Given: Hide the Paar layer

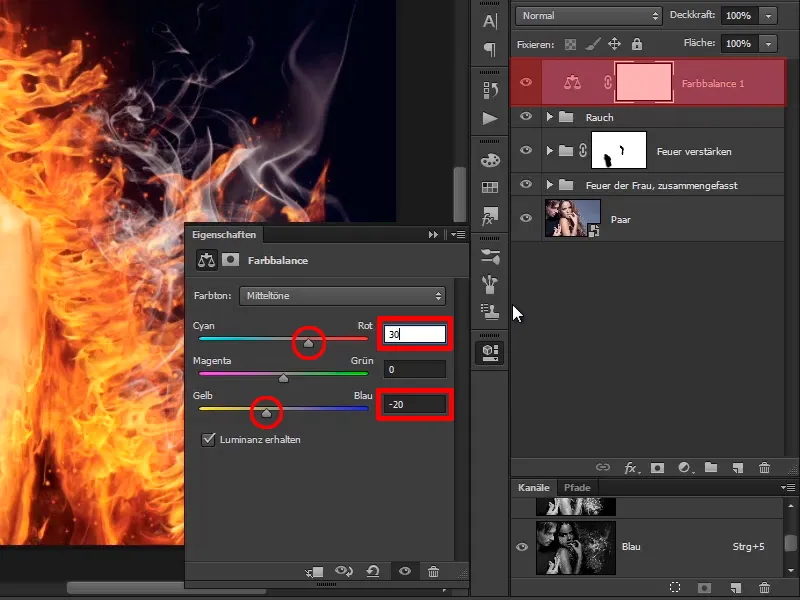Looking at the screenshot, I should (526, 218).
